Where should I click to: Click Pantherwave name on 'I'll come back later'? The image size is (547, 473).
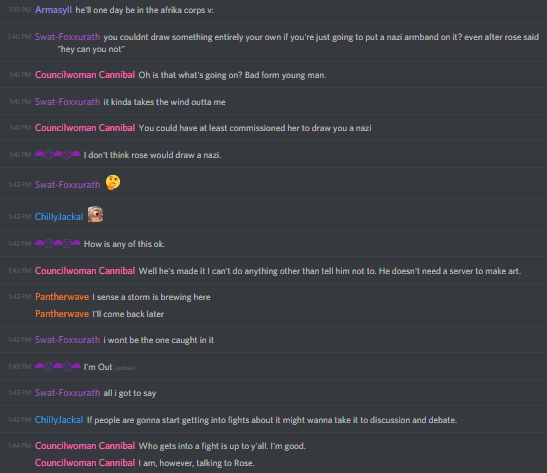tap(62, 314)
